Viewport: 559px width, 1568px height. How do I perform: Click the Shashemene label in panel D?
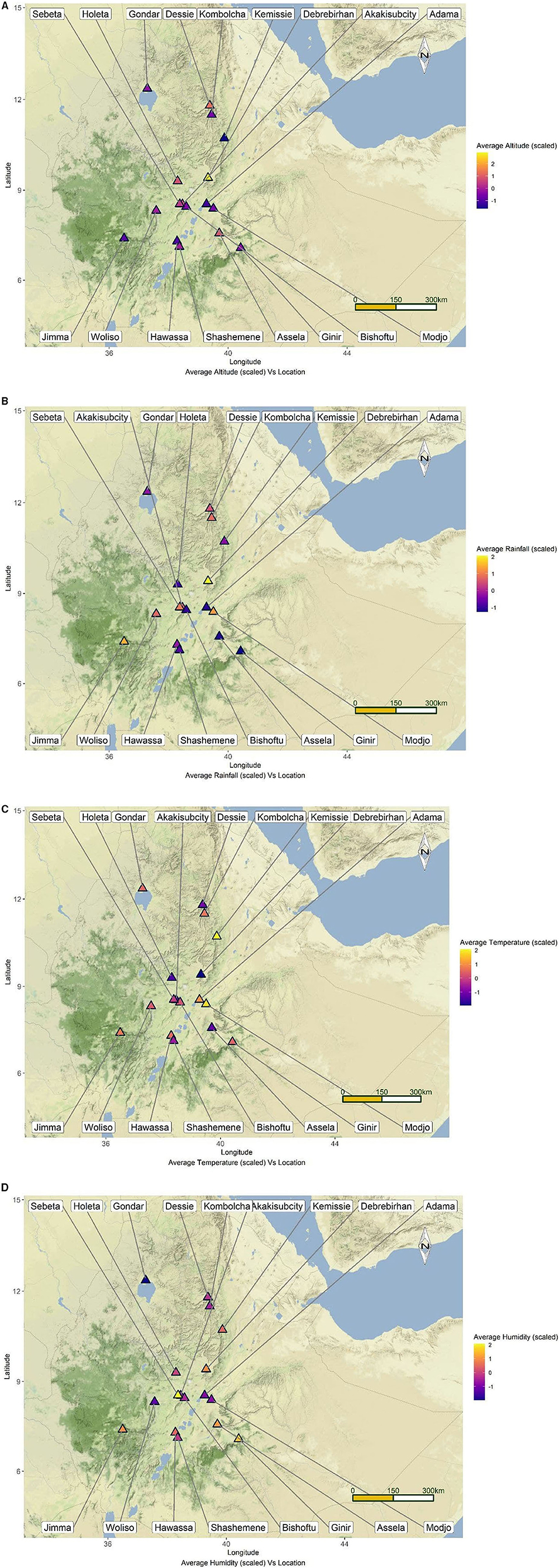(238, 1527)
